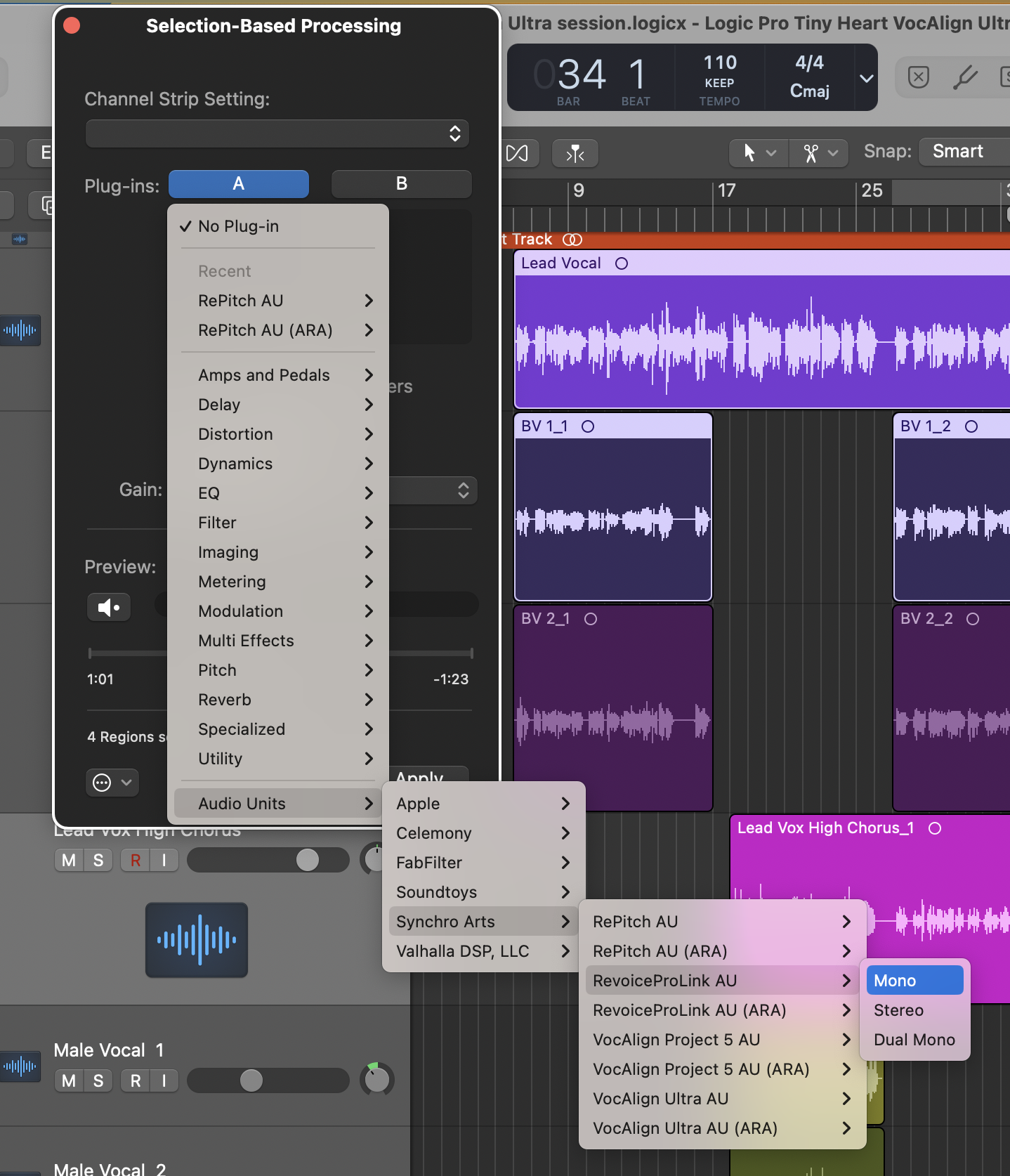The image size is (1010, 1176).
Task: Click the Lead Vox High Chorus waveform icon
Action: (x=197, y=940)
